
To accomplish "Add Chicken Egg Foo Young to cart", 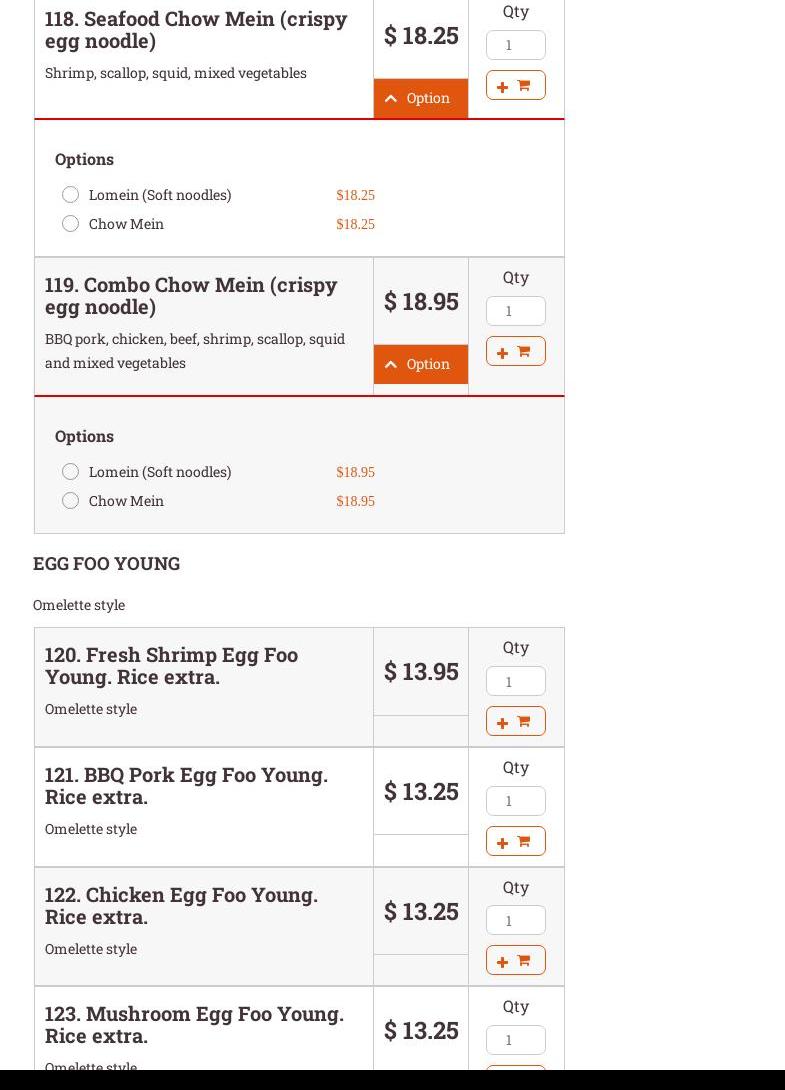I will pos(515,961).
